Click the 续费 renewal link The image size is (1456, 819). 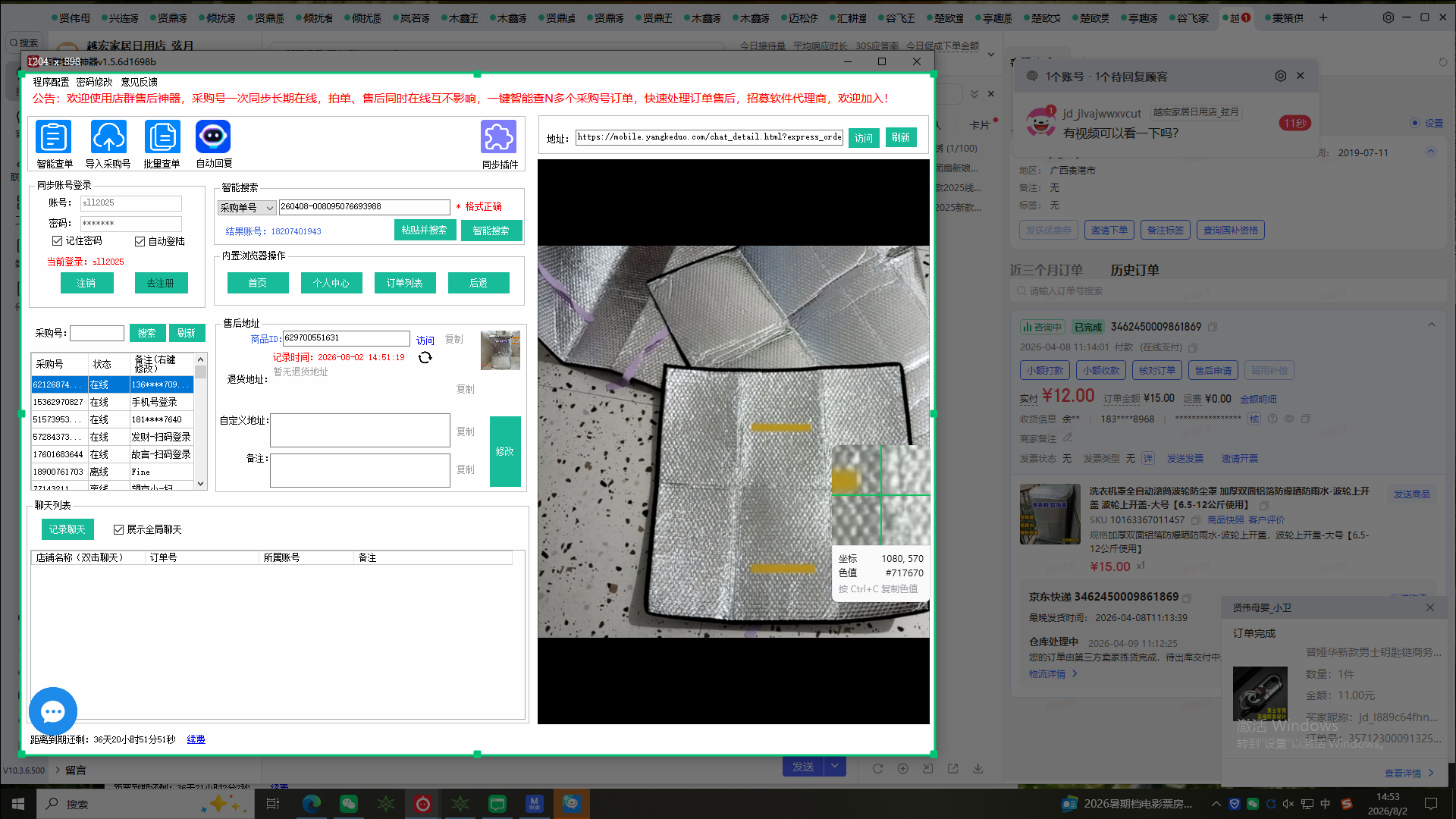tap(196, 739)
